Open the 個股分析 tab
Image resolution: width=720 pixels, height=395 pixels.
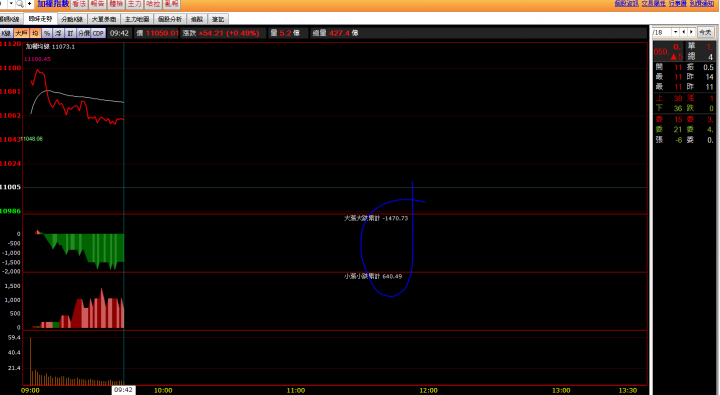170,19
